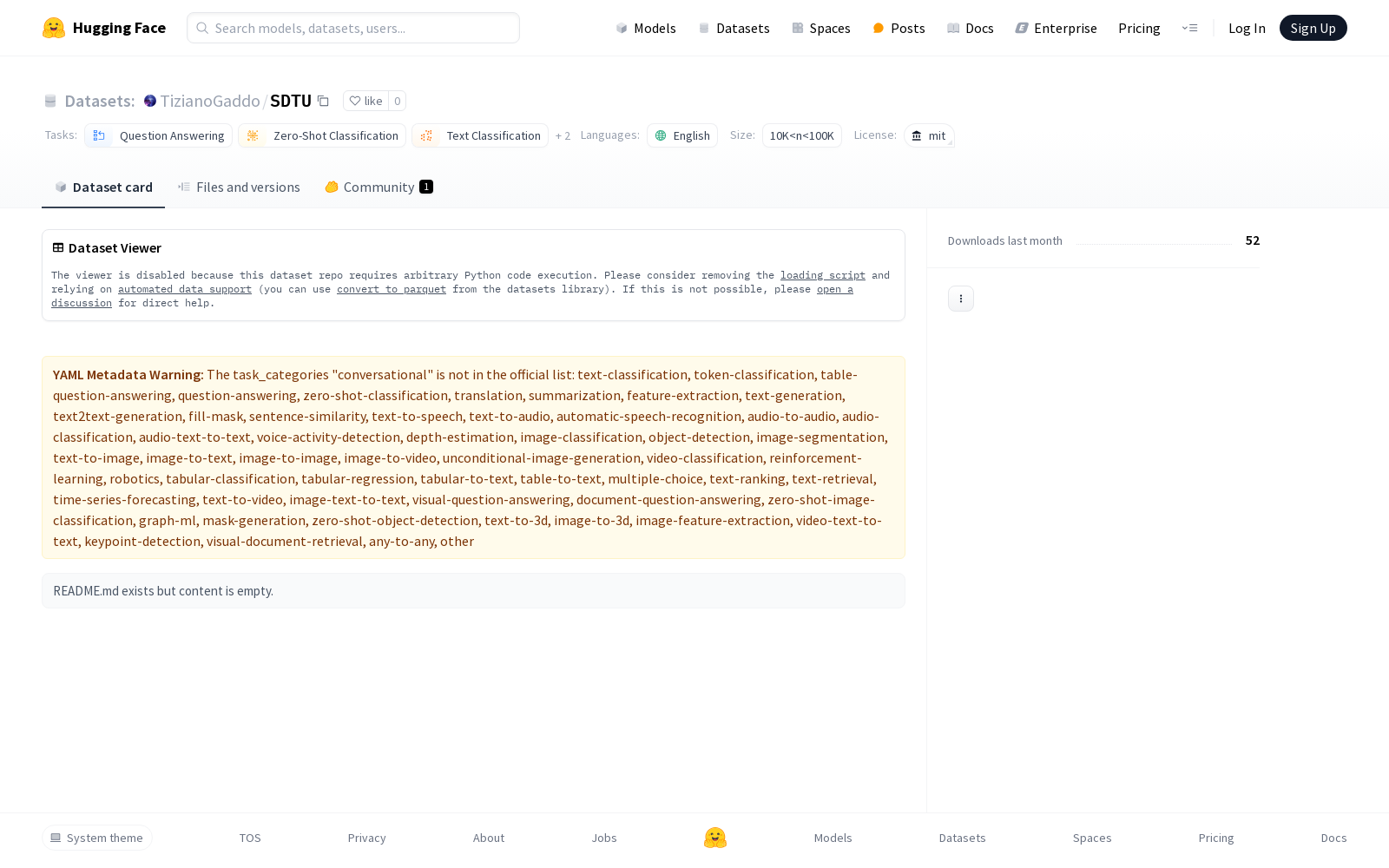
Task: Click the Spaces footer link
Action: click(1092, 838)
